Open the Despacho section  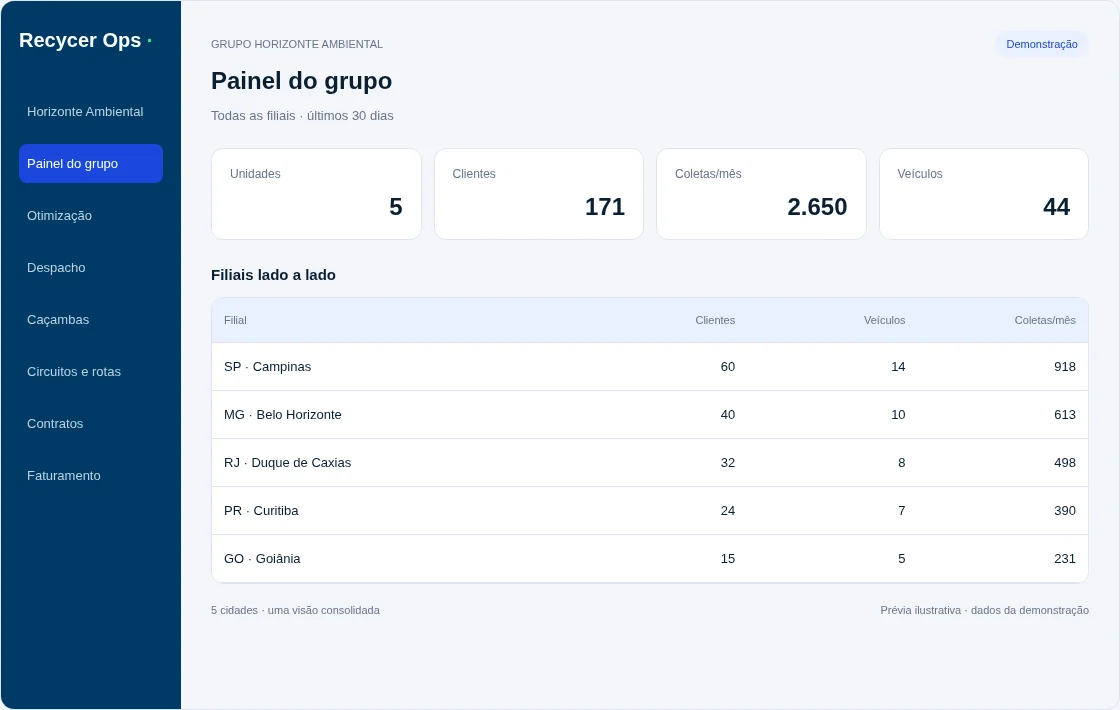point(91,268)
